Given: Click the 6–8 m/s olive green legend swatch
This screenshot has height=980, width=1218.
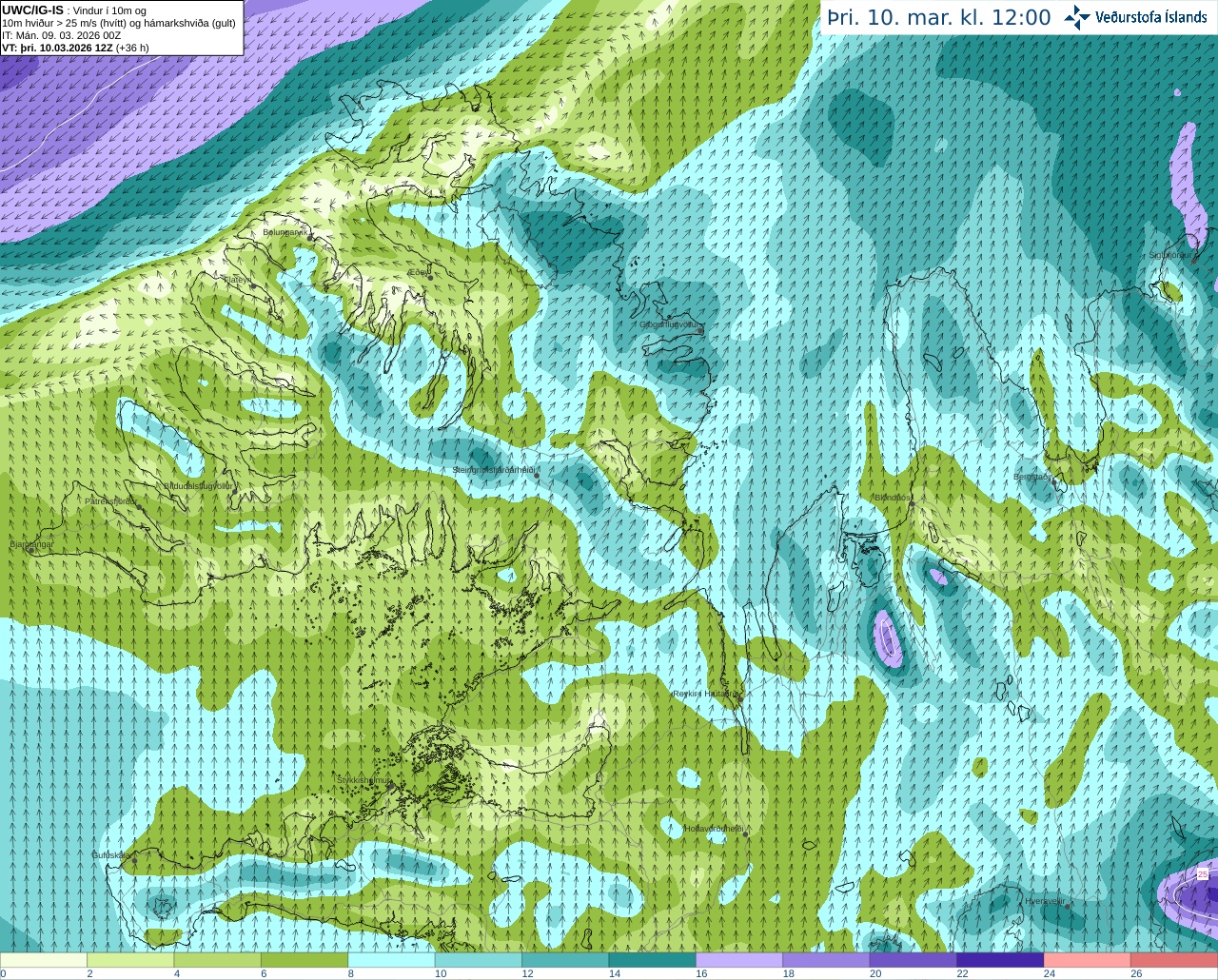Looking at the screenshot, I should click(x=304, y=960).
